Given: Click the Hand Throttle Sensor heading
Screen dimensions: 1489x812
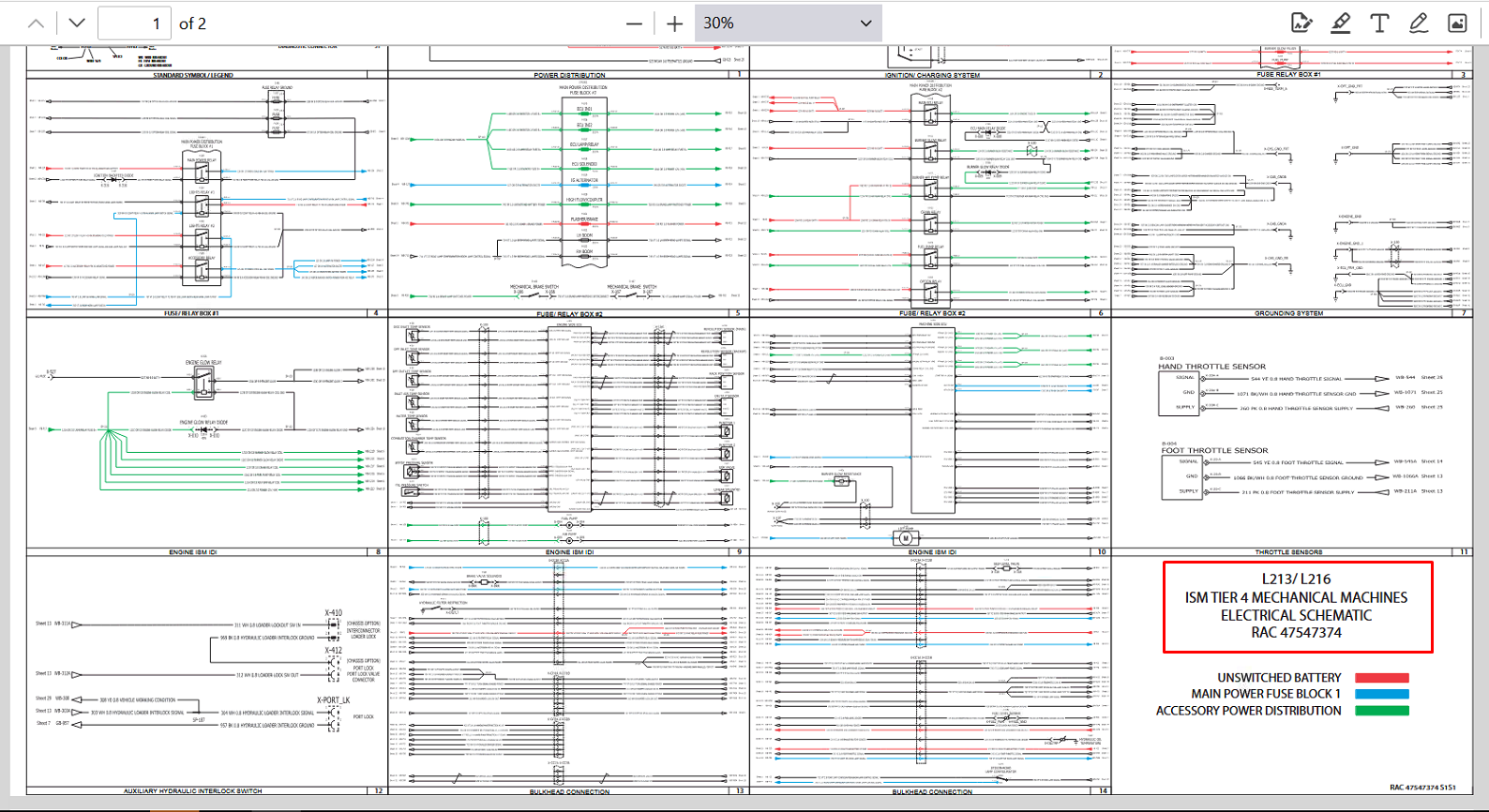Looking at the screenshot, I should click(x=1211, y=367).
